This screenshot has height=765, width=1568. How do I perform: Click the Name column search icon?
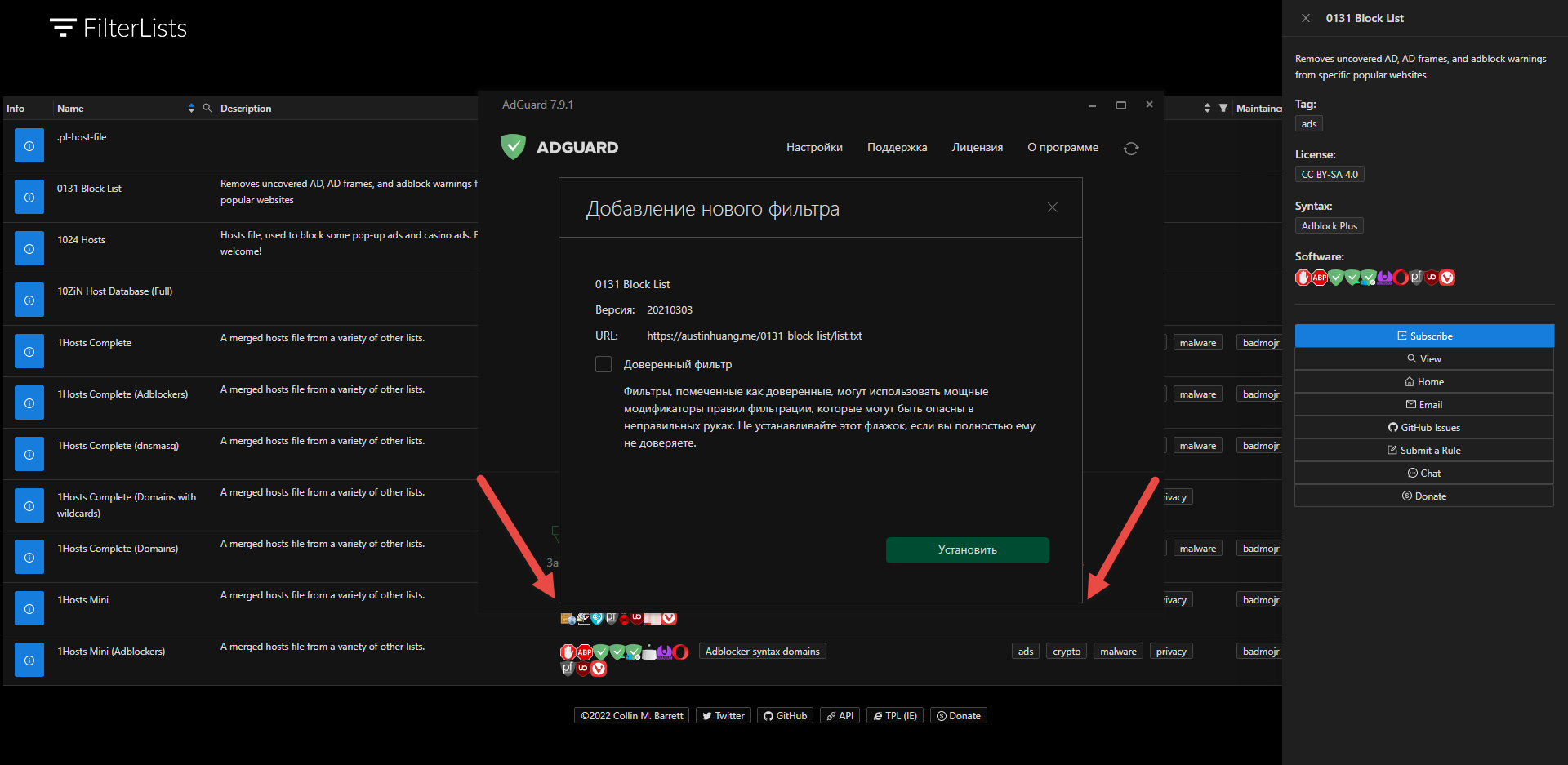tap(207, 108)
